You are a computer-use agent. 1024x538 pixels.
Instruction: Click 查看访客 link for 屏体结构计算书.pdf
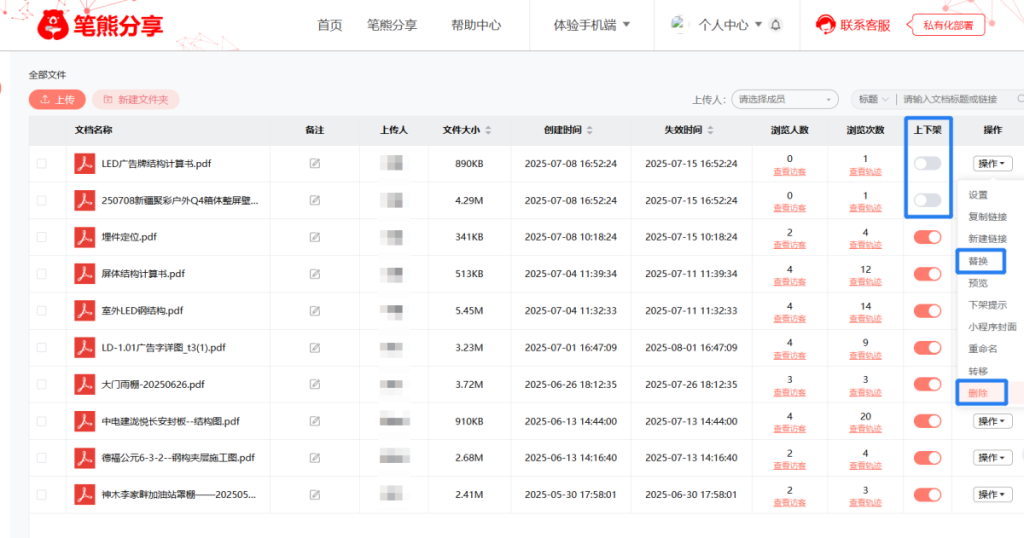[790, 282]
